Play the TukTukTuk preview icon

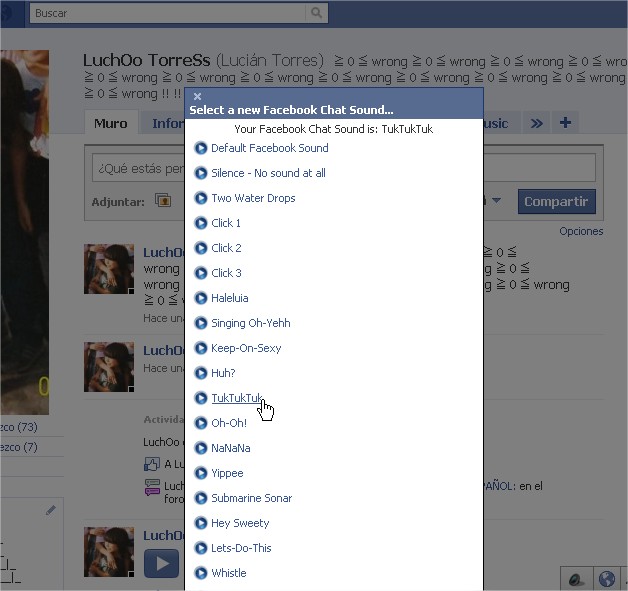(x=201, y=398)
